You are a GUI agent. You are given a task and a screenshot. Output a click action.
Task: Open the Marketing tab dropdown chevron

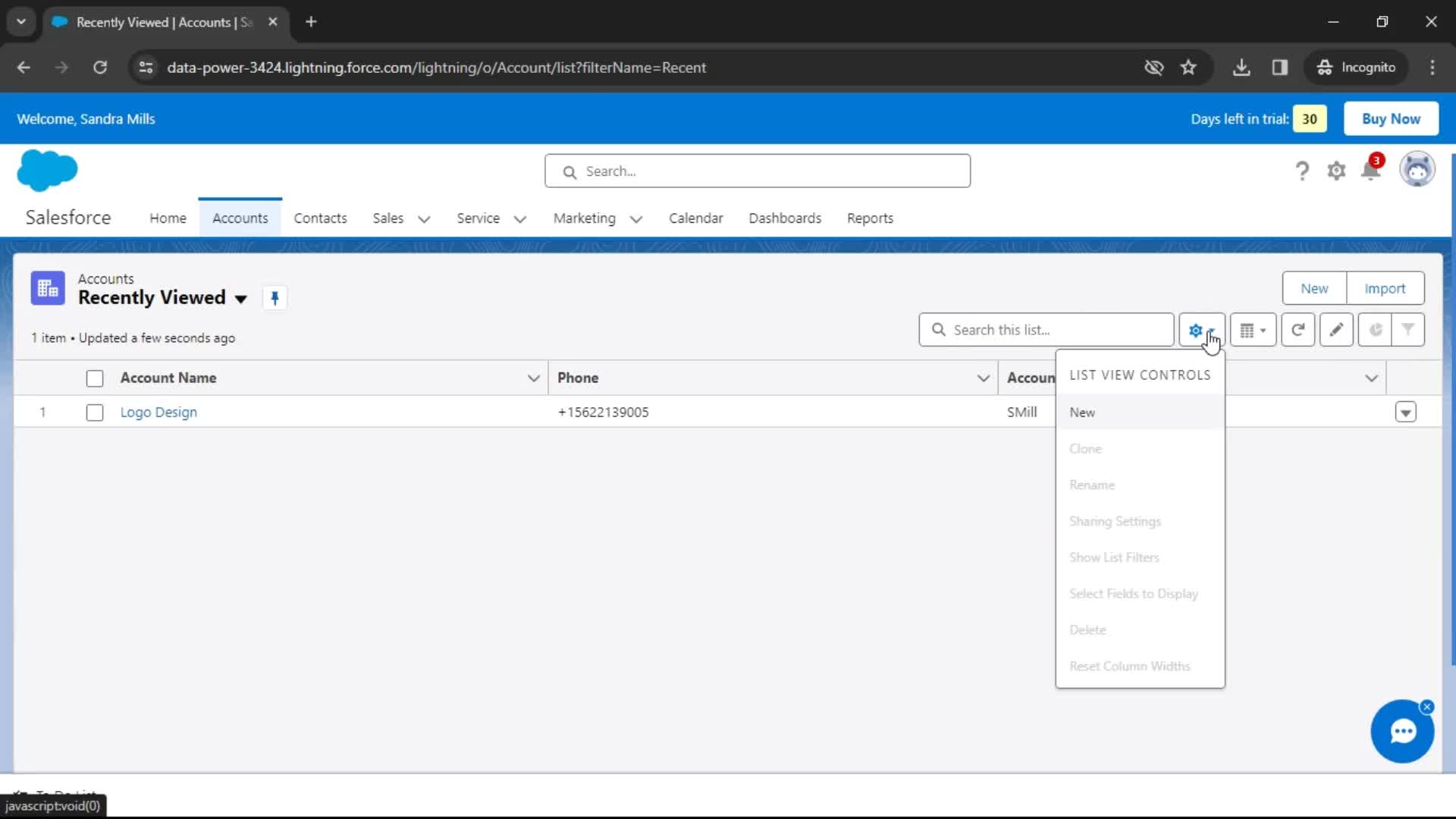(636, 219)
